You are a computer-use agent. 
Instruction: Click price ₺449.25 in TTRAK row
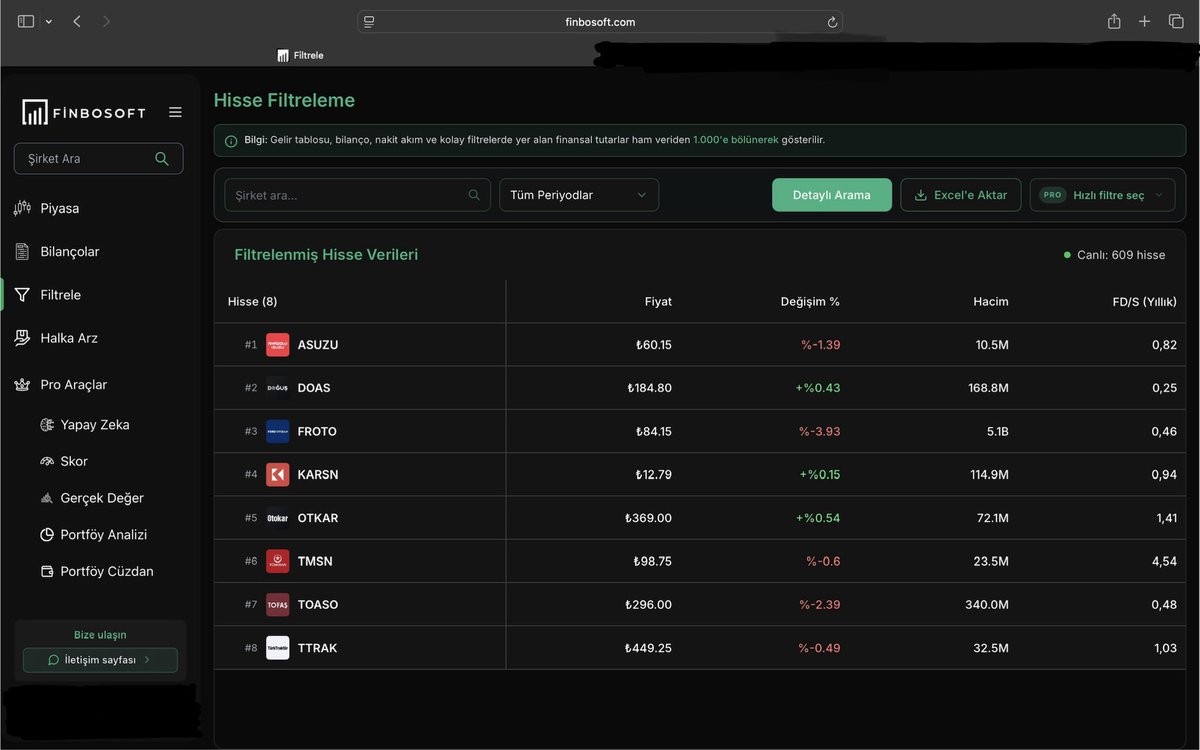648,648
